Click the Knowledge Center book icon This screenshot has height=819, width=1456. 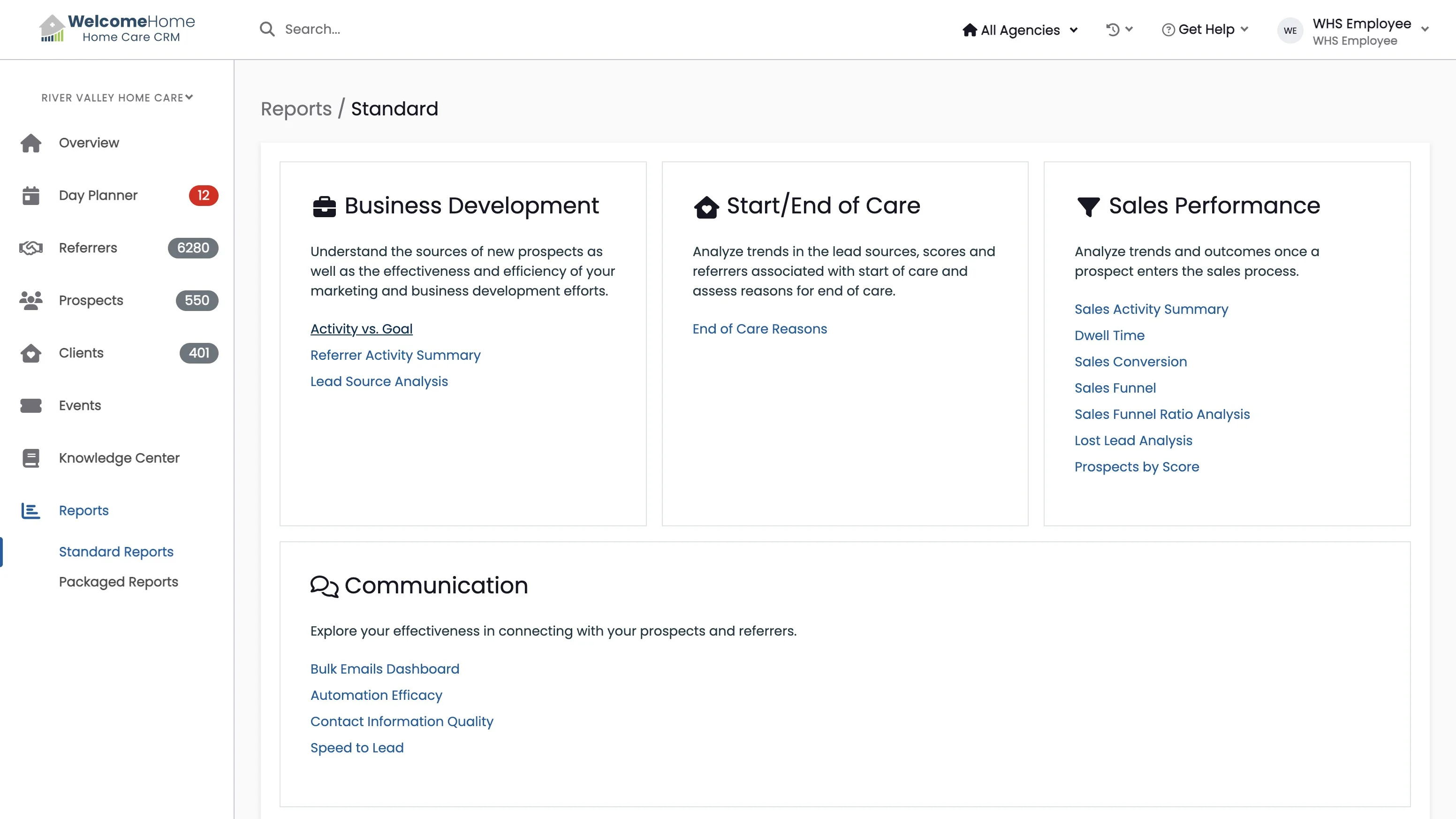click(x=30, y=458)
